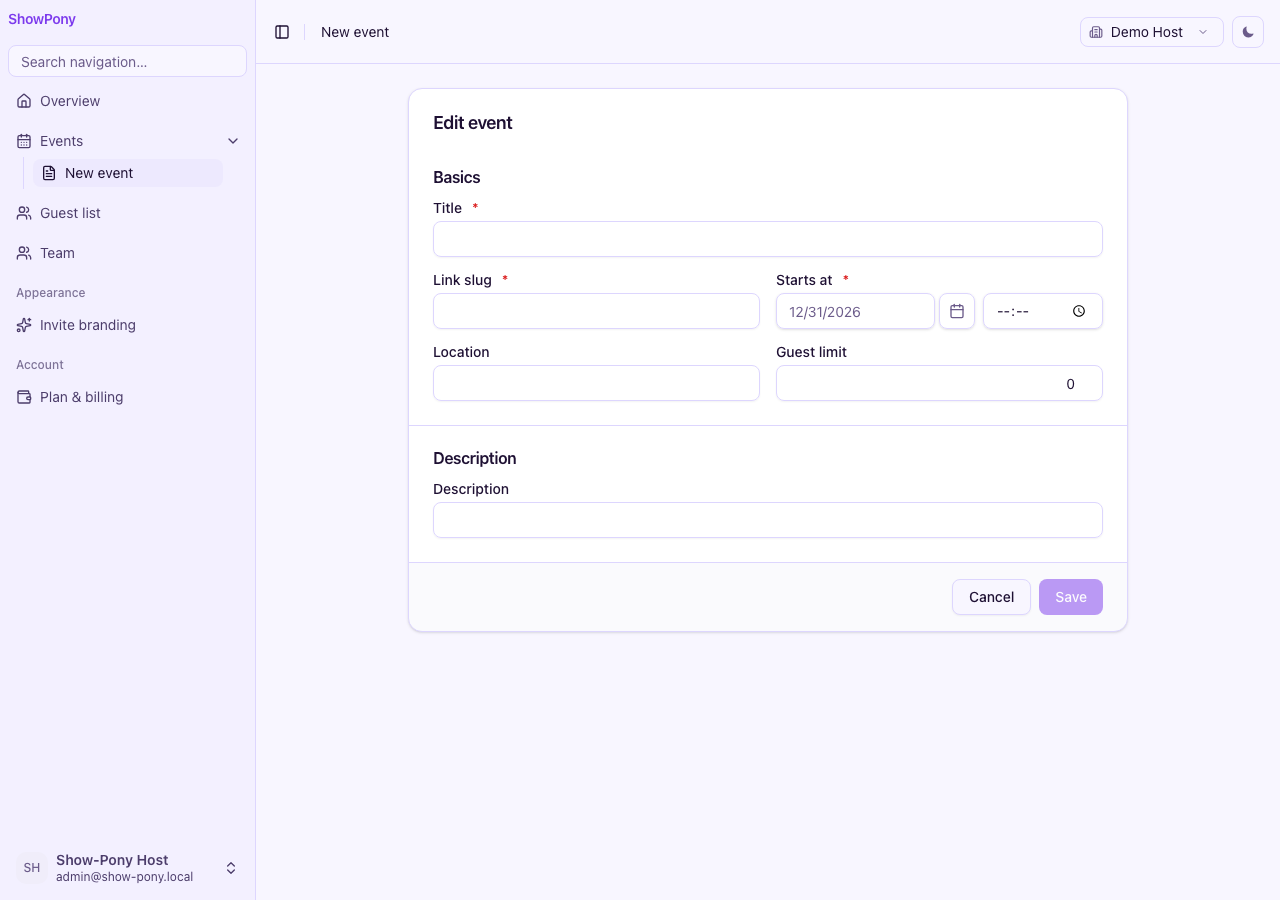Open the Guest list page
1280x900 pixels.
click(127, 213)
